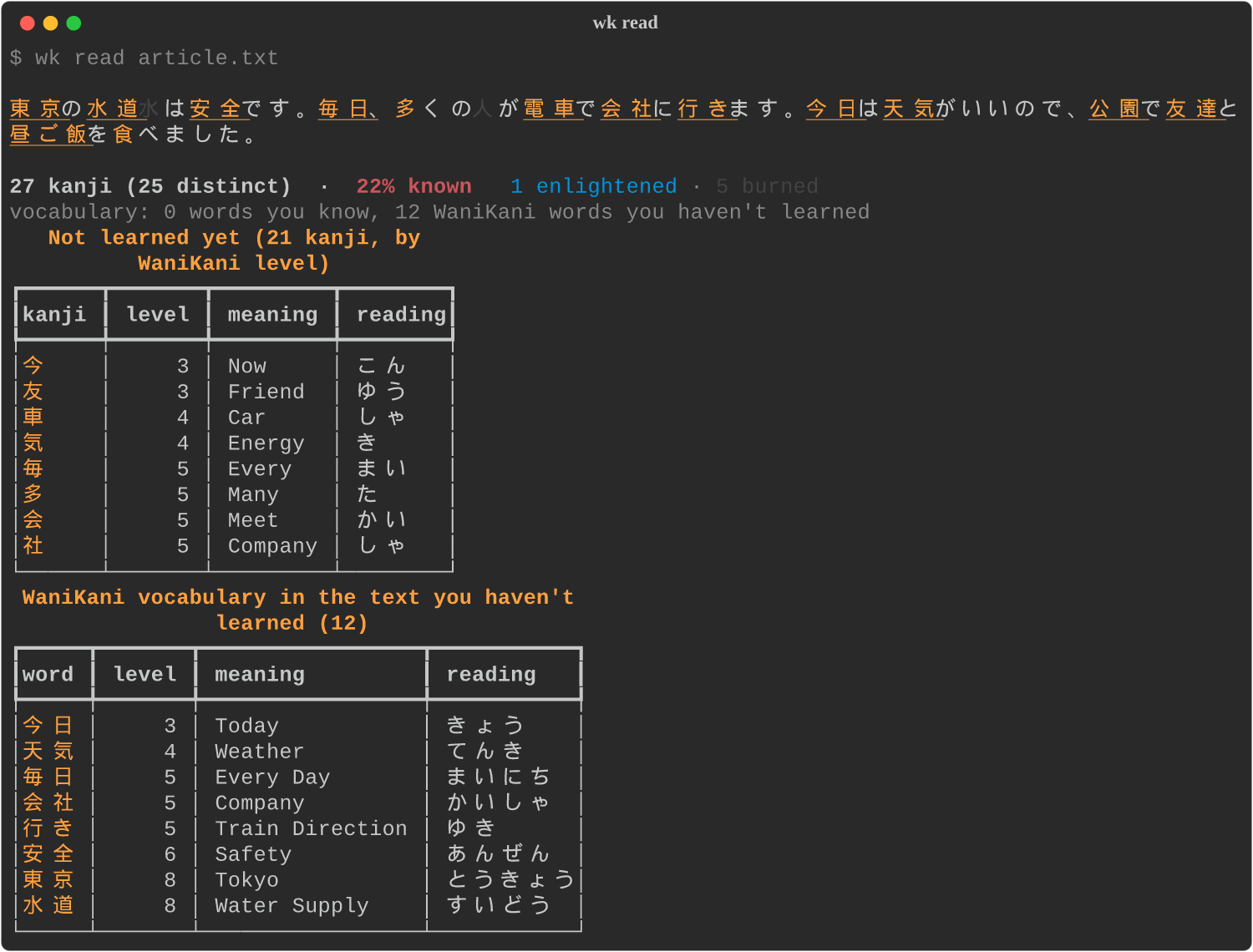Click the '5 burned' statistic
Screen dimensions: 1253x952
pyautogui.click(x=767, y=186)
